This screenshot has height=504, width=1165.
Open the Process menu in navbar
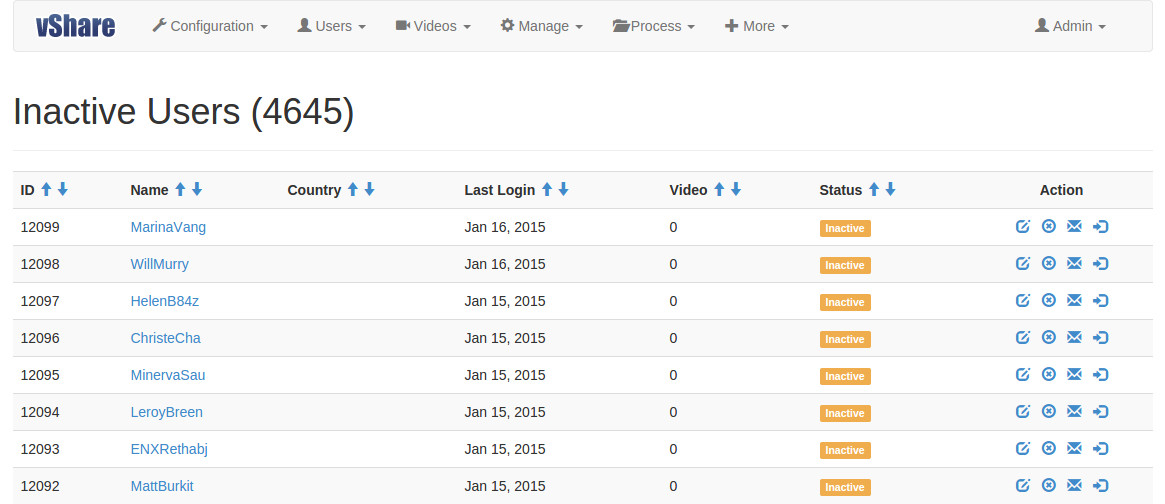pyautogui.click(x=653, y=26)
